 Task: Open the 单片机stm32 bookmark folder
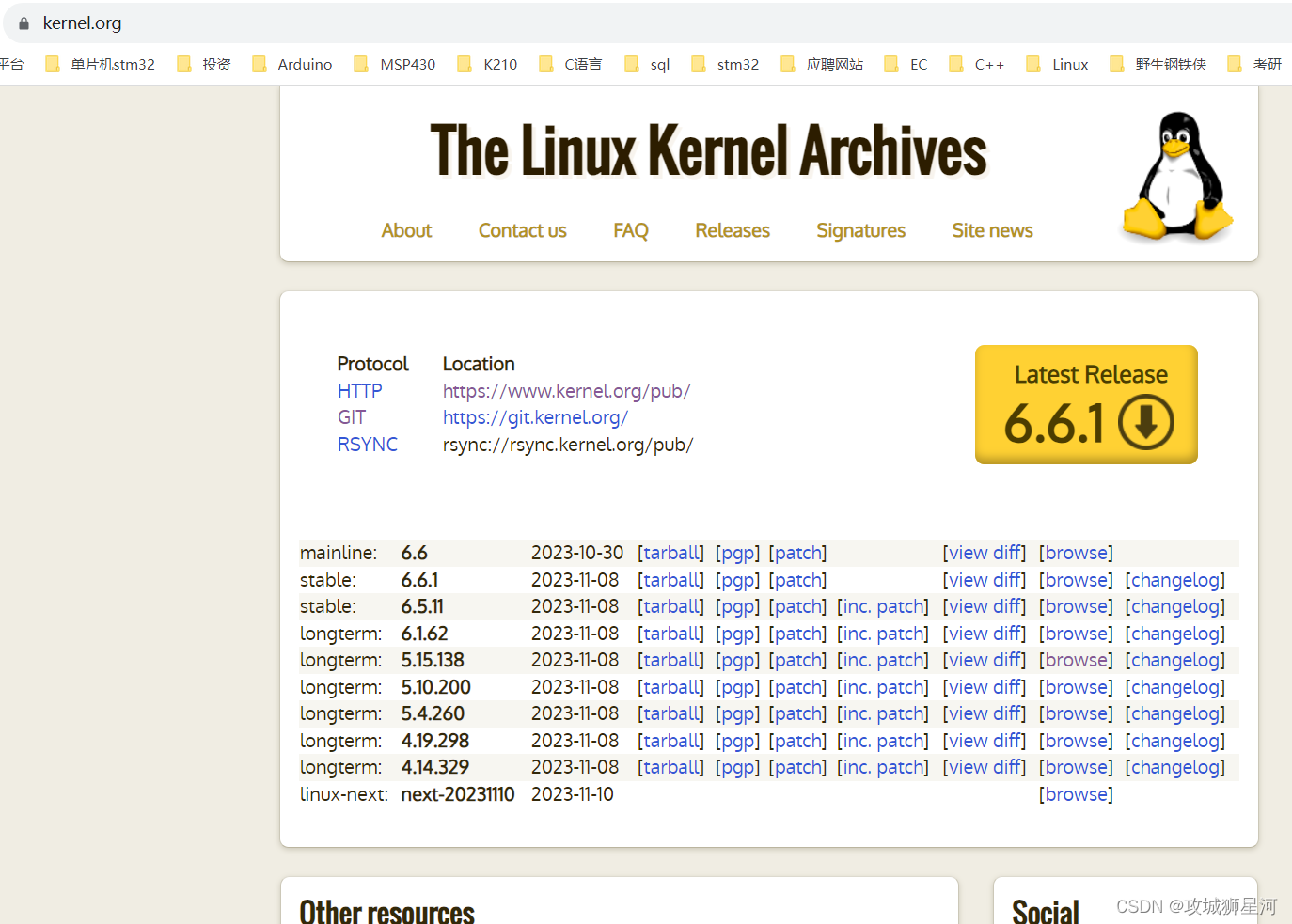[100, 64]
